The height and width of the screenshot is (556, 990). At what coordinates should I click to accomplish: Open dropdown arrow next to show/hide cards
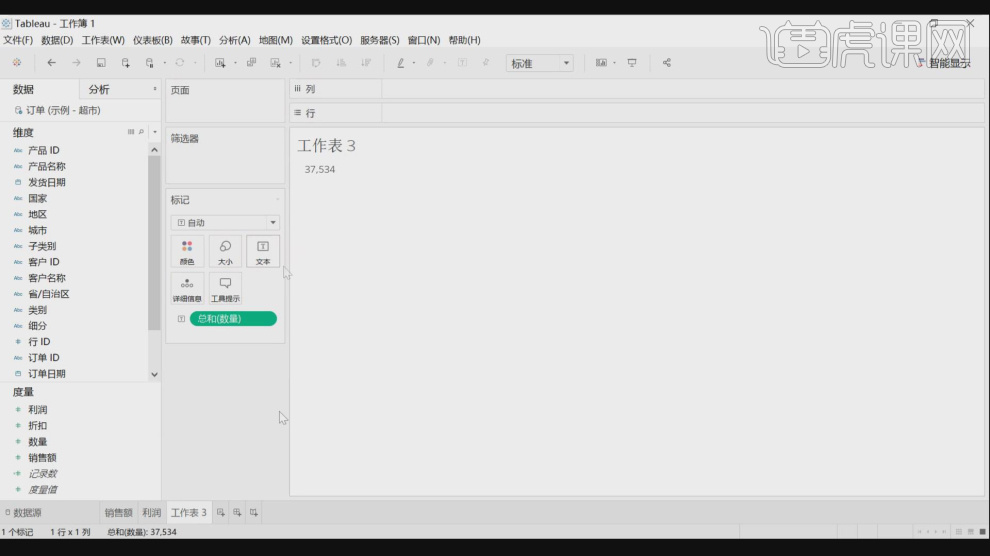click(x=614, y=62)
